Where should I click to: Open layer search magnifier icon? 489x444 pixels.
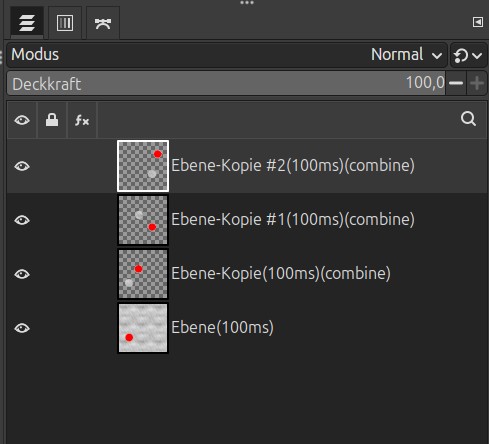point(468,119)
